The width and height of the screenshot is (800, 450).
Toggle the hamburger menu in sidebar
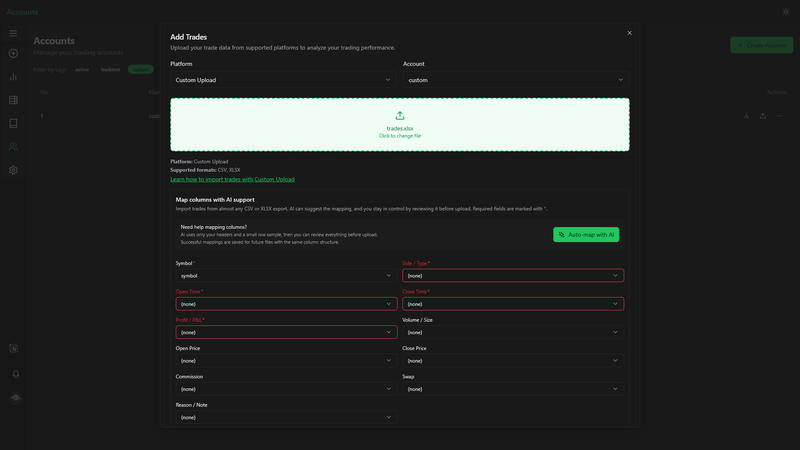[13, 33]
